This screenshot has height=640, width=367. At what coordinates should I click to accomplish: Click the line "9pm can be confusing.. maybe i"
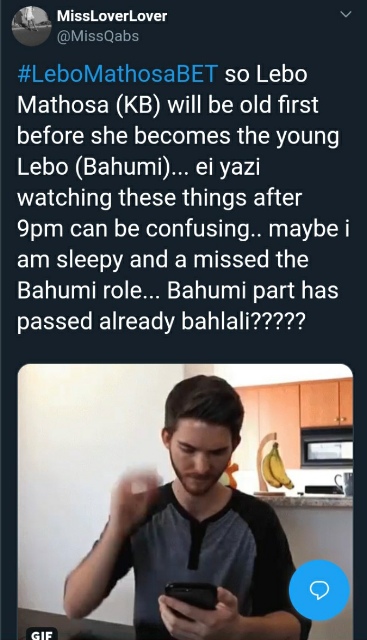183,229
